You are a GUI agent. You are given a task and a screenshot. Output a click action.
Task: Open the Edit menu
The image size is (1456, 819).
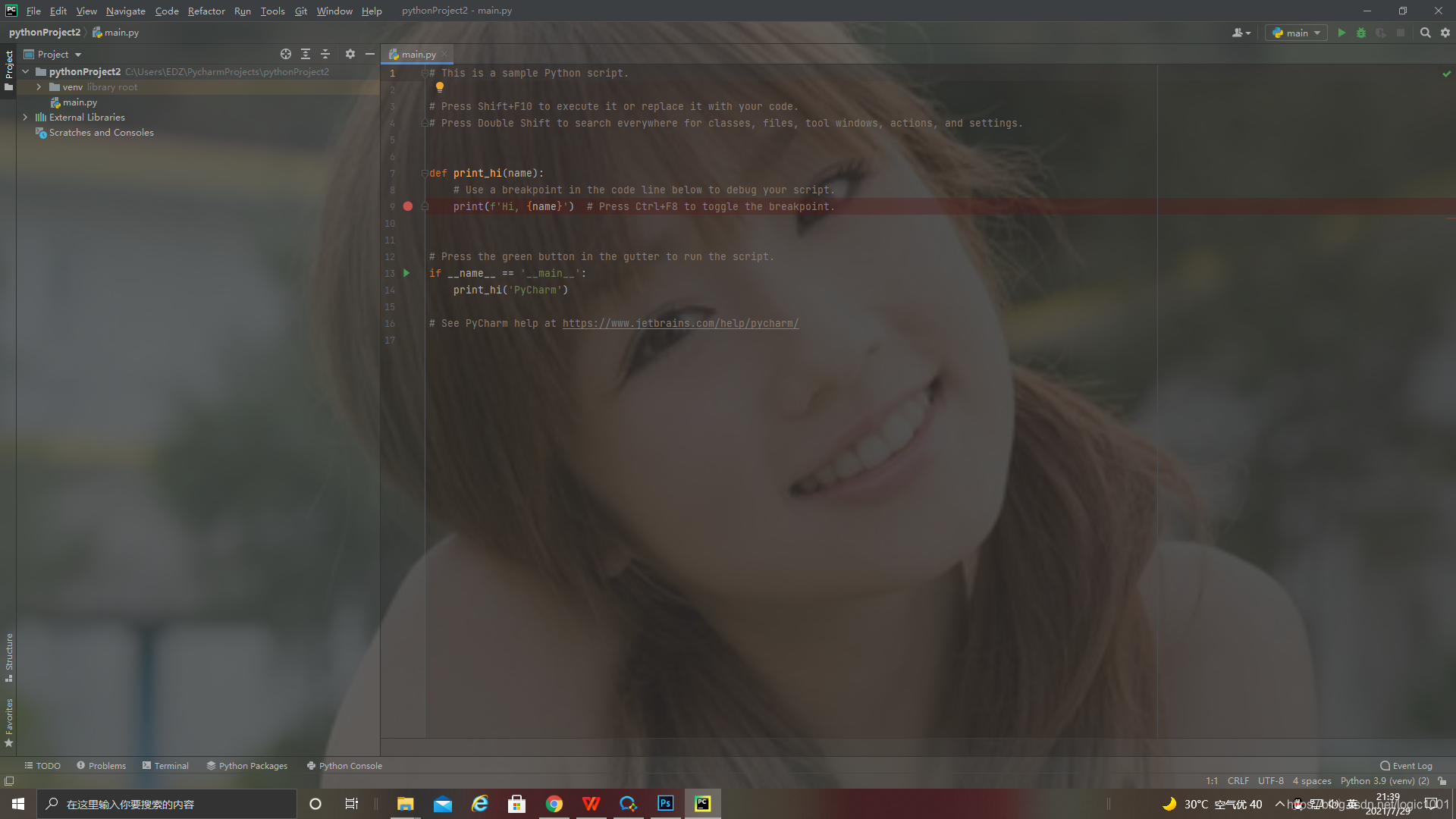58,11
